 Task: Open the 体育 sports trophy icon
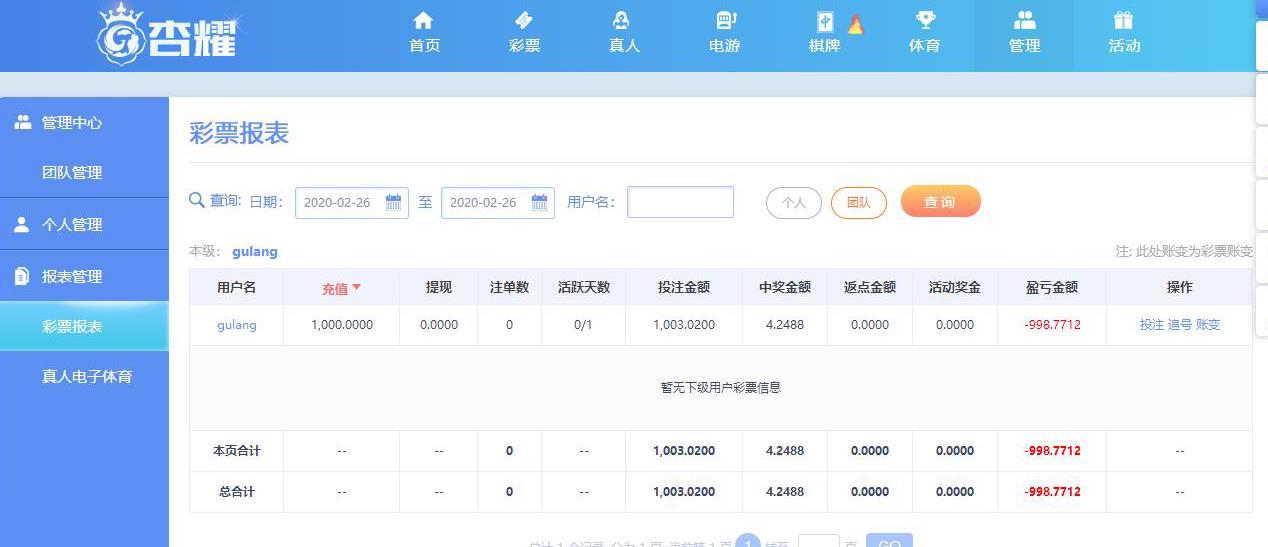click(925, 20)
